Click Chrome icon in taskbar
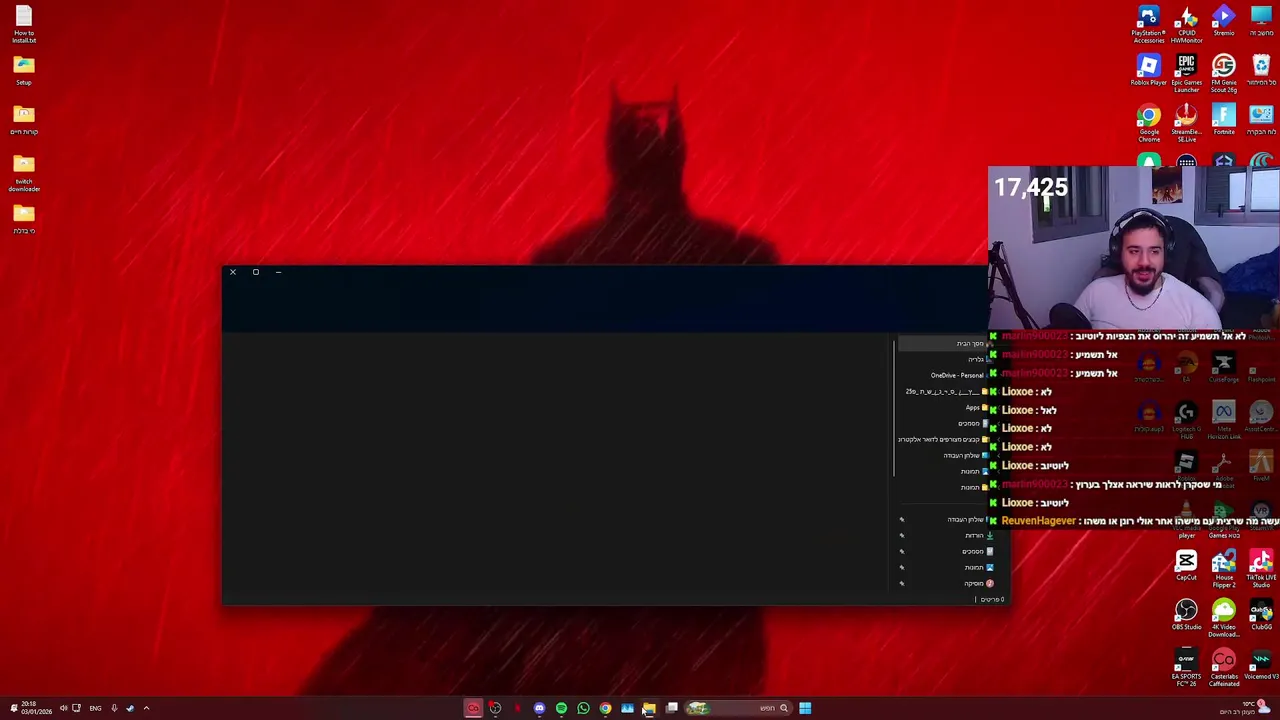The height and width of the screenshot is (720, 1280). pyautogui.click(x=605, y=708)
